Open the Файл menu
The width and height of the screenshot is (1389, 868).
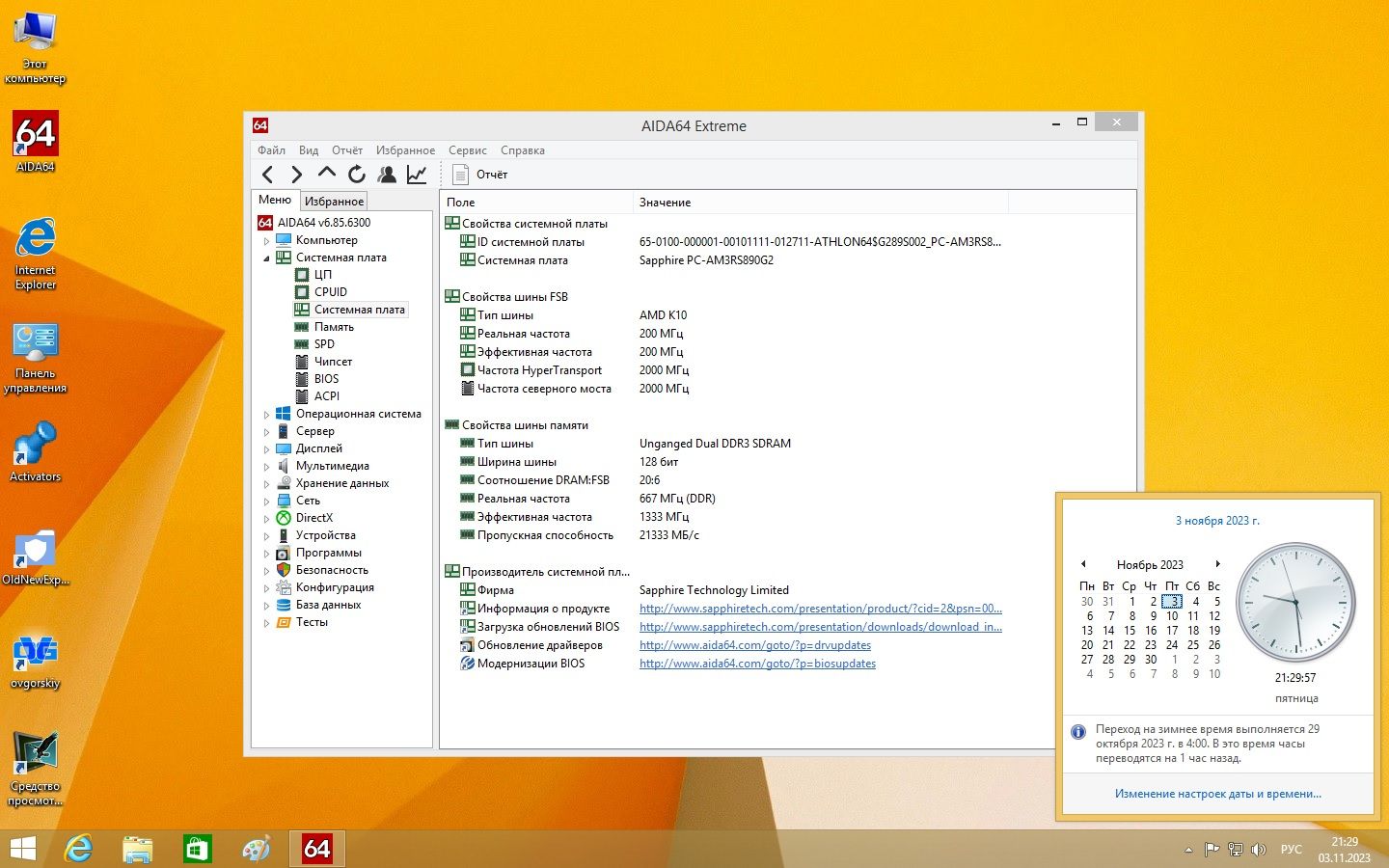point(271,150)
